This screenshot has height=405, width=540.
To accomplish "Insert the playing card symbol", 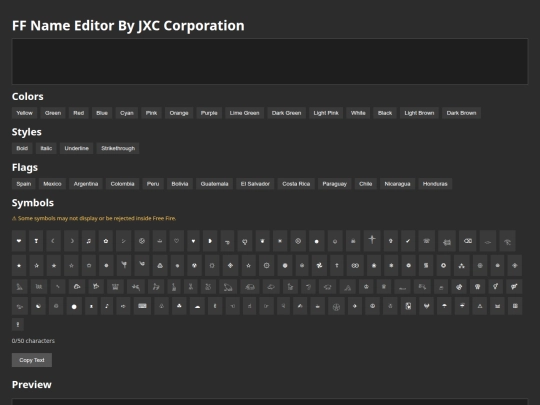I will pos(408,306).
